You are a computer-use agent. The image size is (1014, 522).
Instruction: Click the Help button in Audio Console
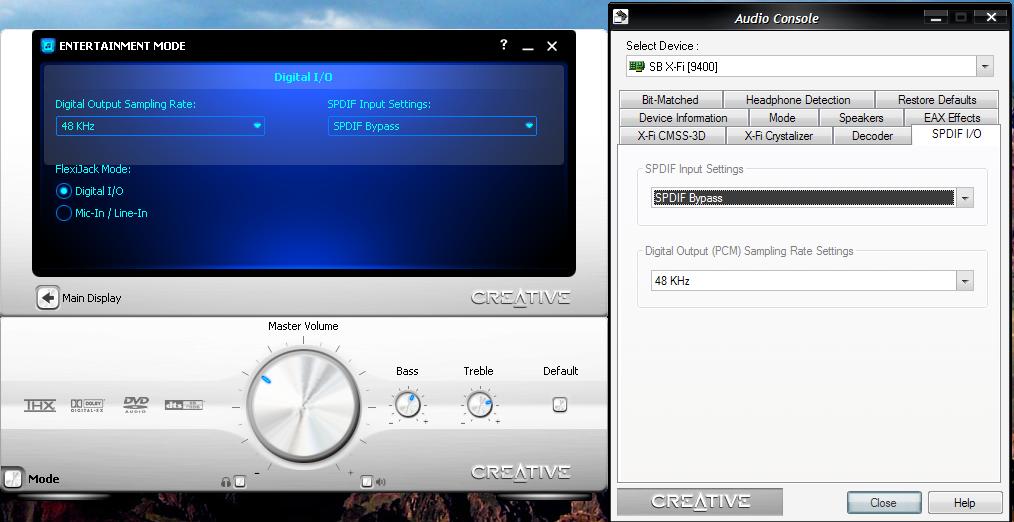[x=964, y=503]
